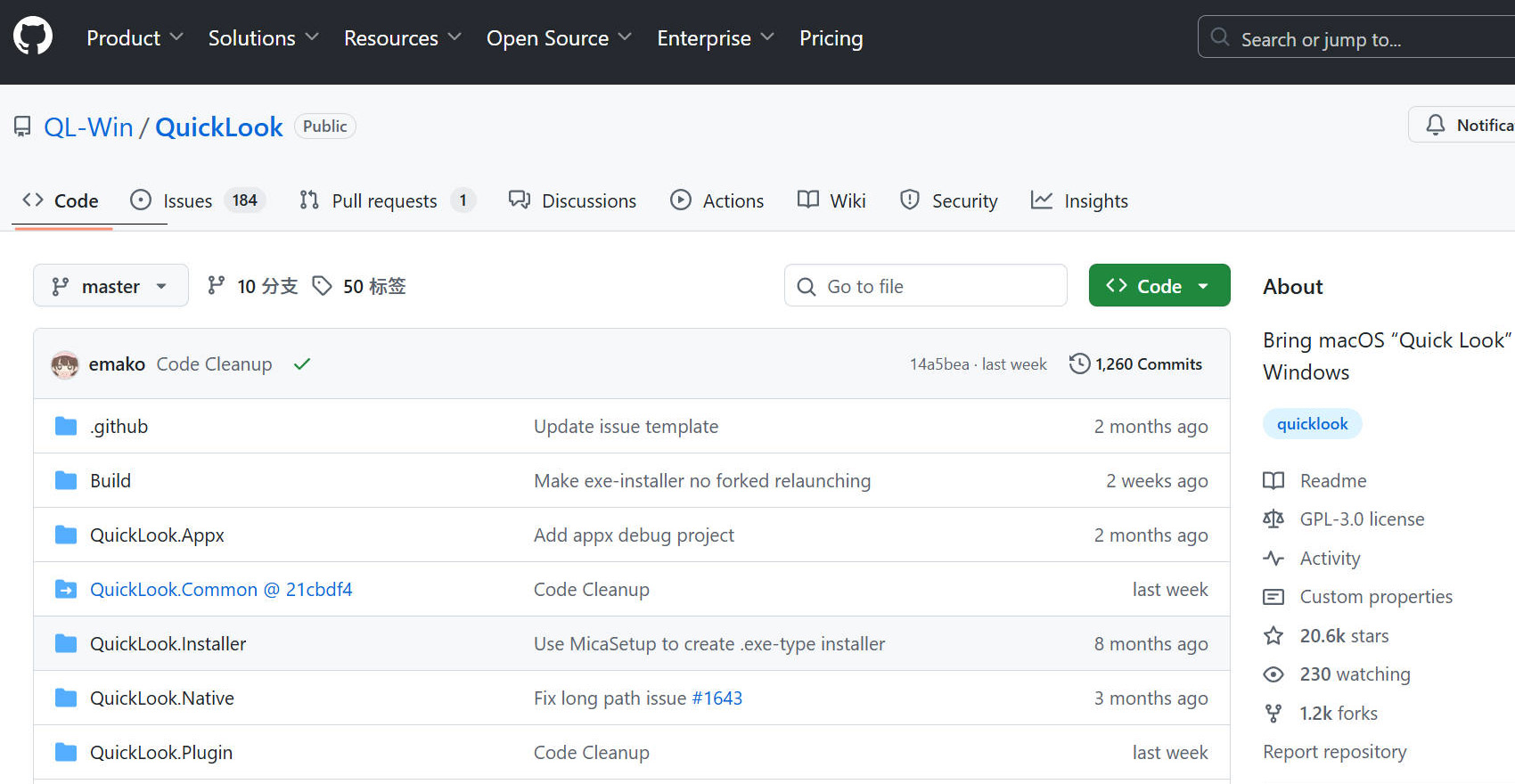Switch to the Code tab
The height and width of the screenshot is (784, 1515).
61,200
